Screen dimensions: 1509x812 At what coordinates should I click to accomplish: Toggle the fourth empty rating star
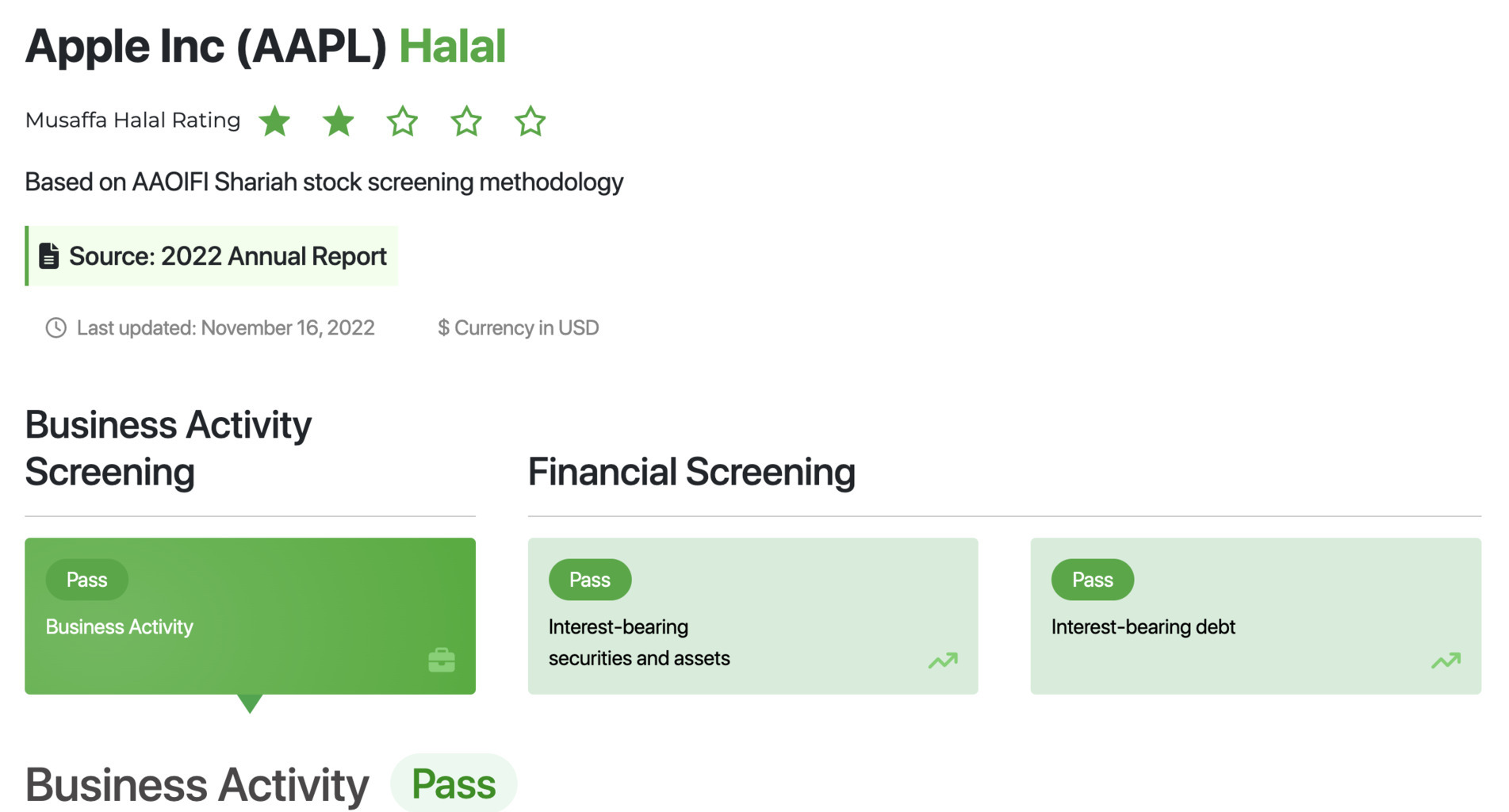[467, 121]
